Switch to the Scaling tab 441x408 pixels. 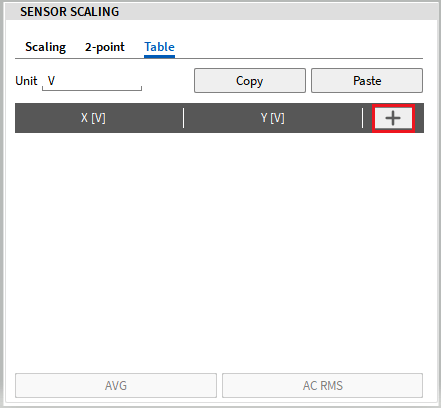click(46, 47)
